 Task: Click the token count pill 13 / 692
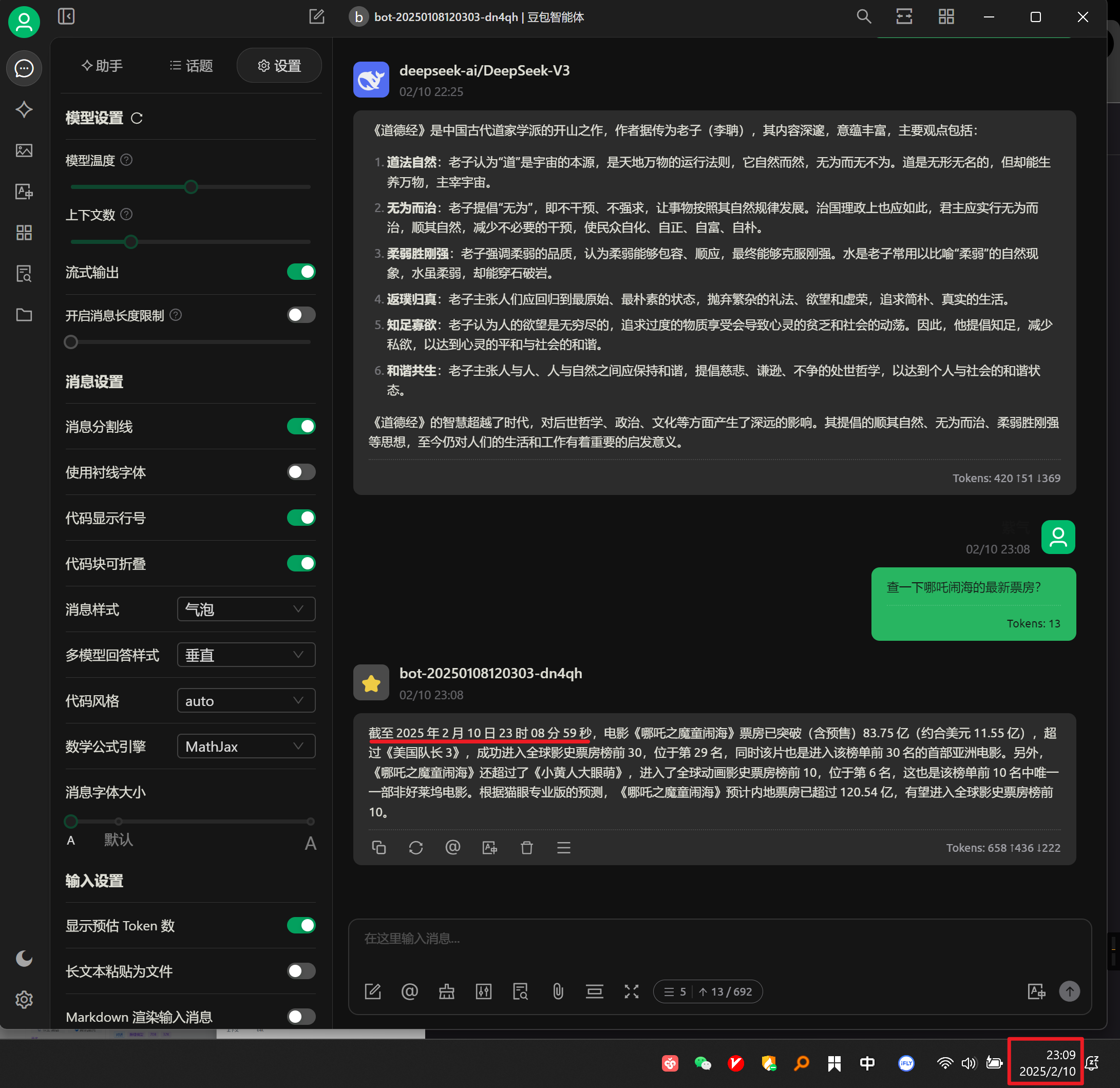708,991
